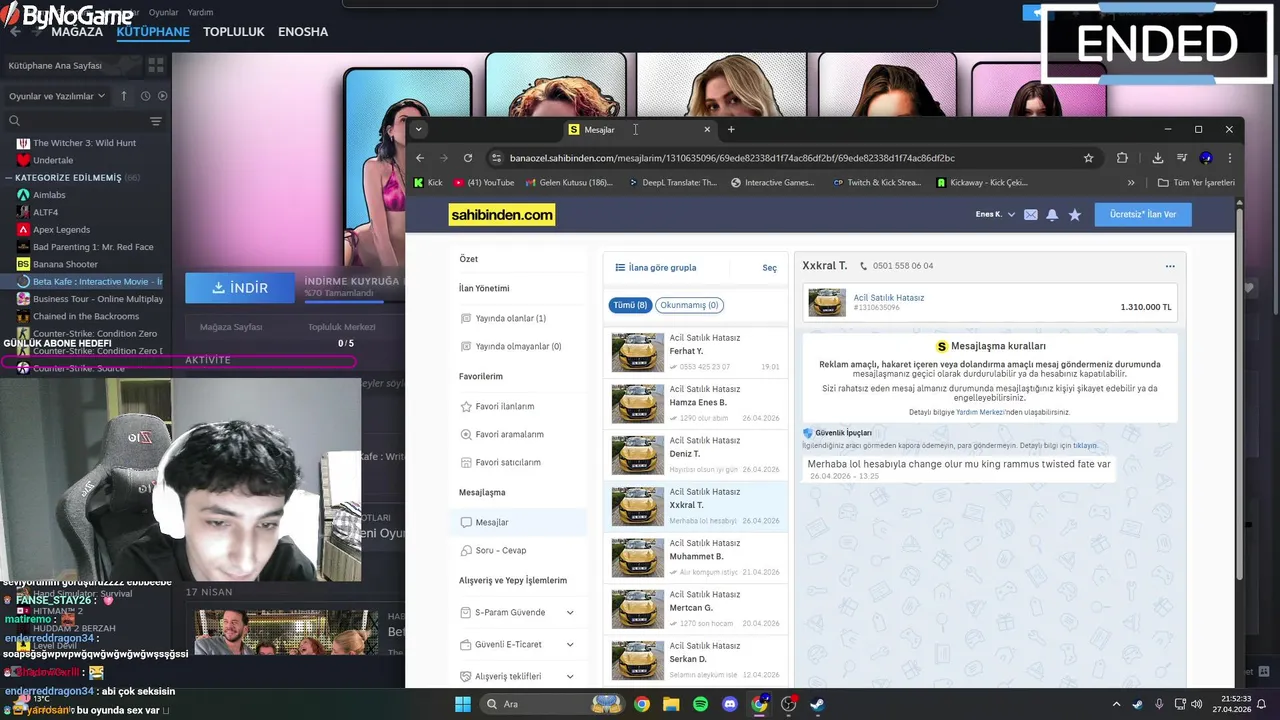The height and width of the screenshot is (720, 1280).
Task: Reload the sahibinden page in Chrome
Action: 467,158
